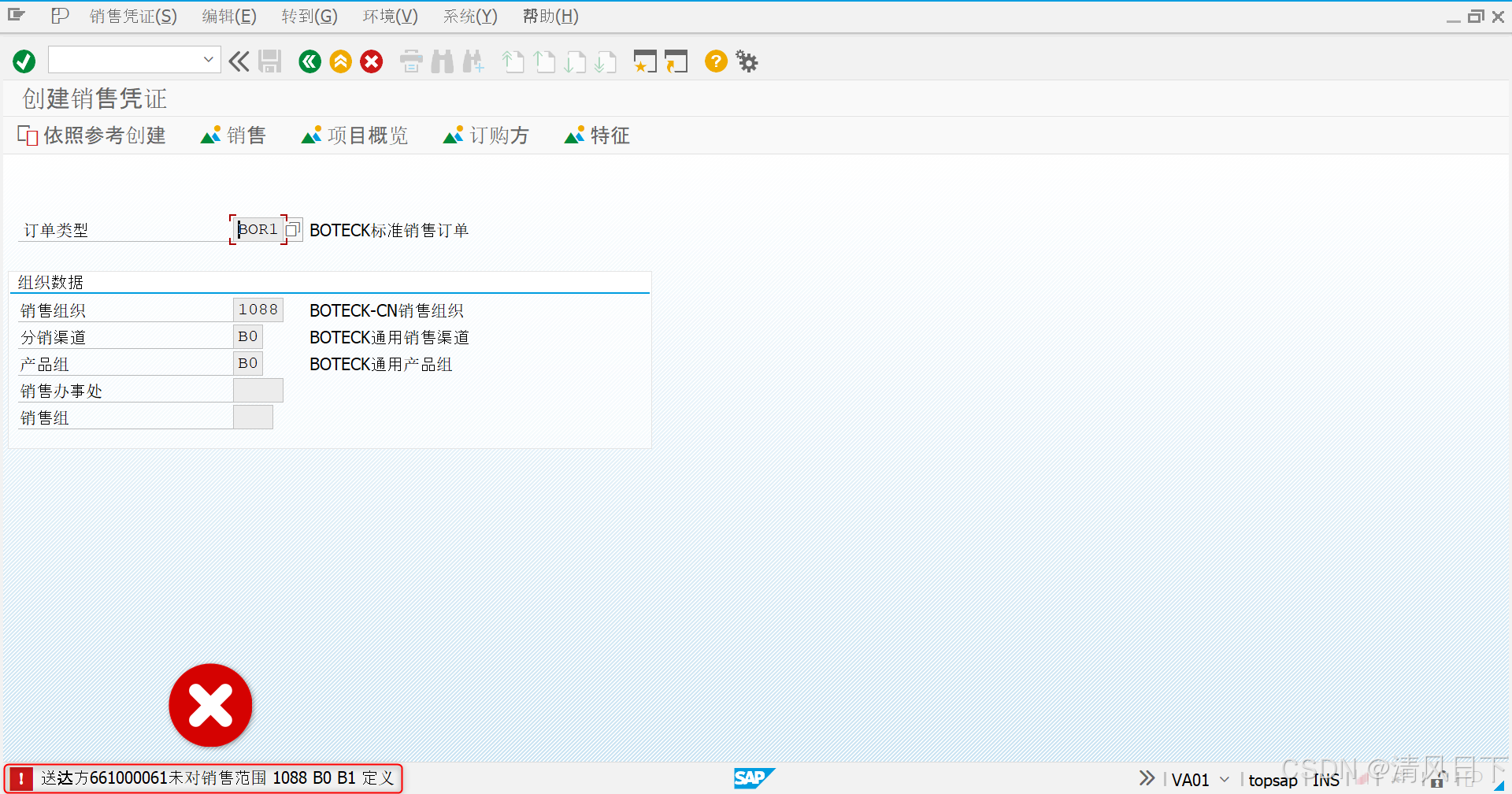Click the Previous Page icon
Image resolution: width=1512 pixels, height=794 pixels.
tap(544, 61)
